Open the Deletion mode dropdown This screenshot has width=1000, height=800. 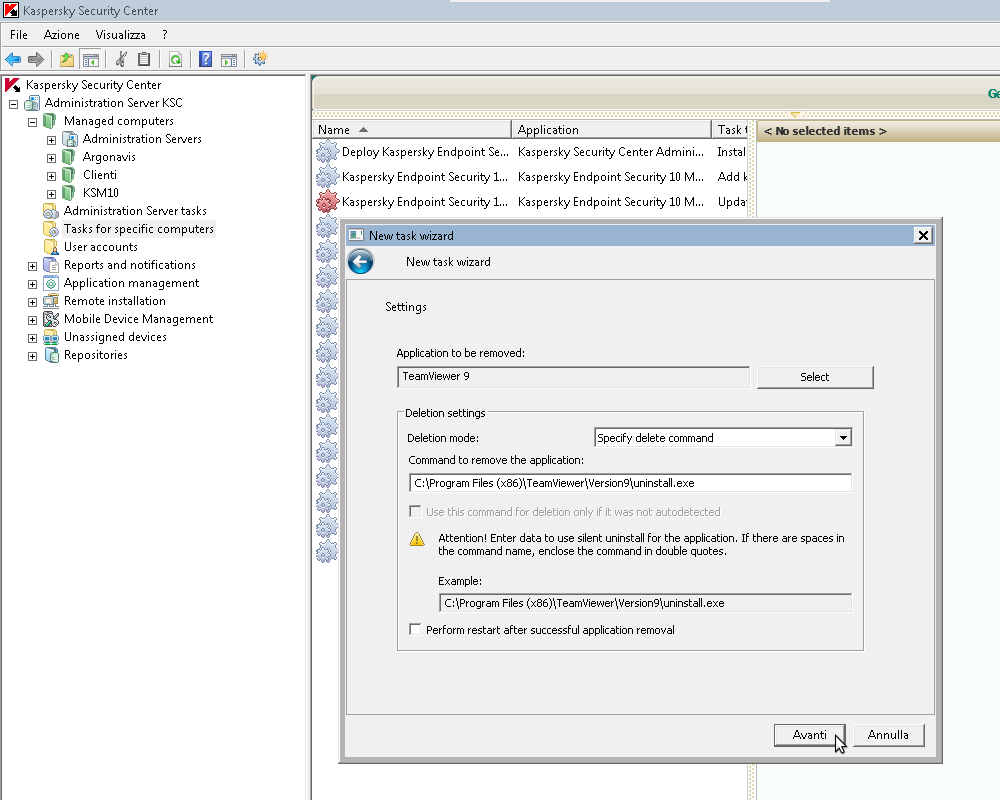pos(843,438)
